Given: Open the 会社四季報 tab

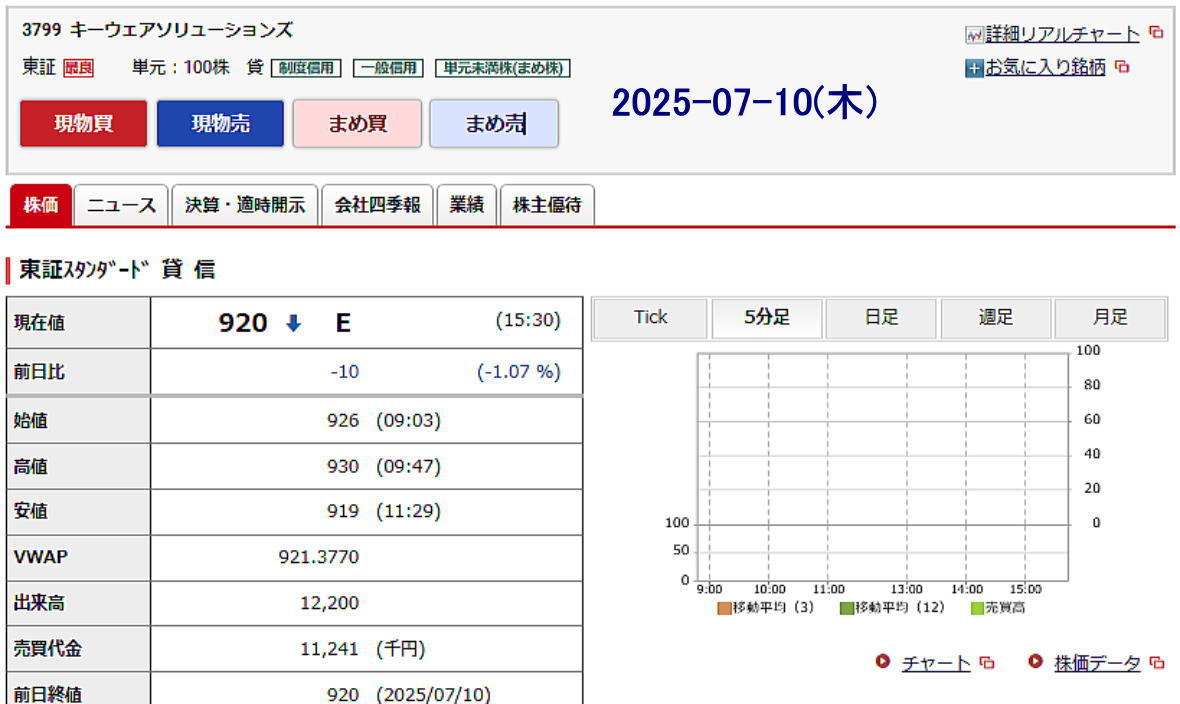Looking at the screenshot, I should [x=378, y=205].
